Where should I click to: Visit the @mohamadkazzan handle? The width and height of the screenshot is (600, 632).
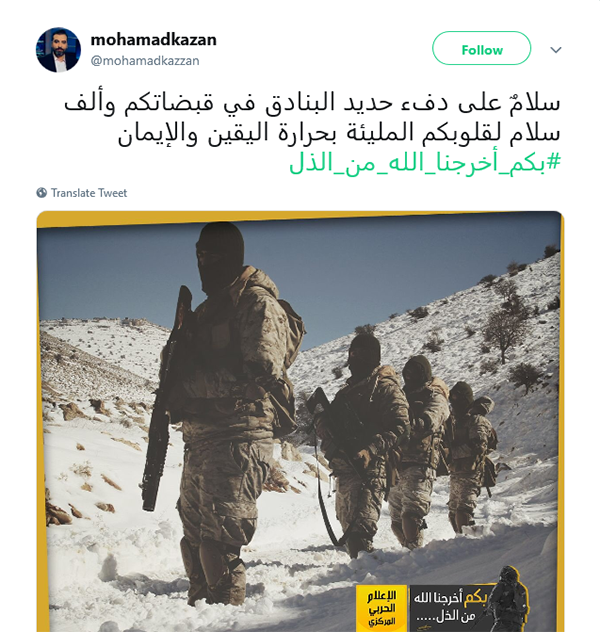point(145,61)
